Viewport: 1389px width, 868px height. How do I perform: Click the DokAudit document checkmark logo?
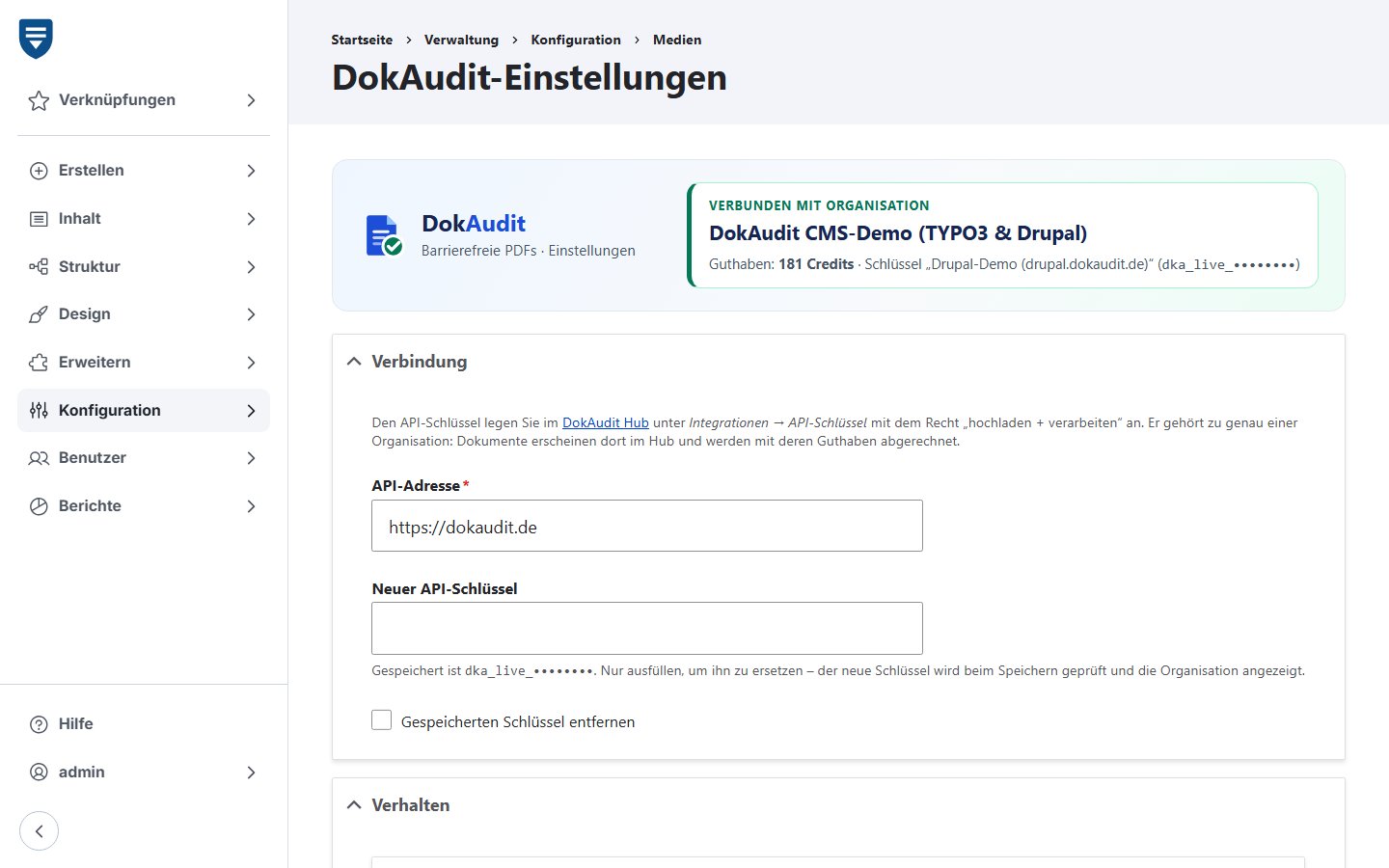coord(384,235)
